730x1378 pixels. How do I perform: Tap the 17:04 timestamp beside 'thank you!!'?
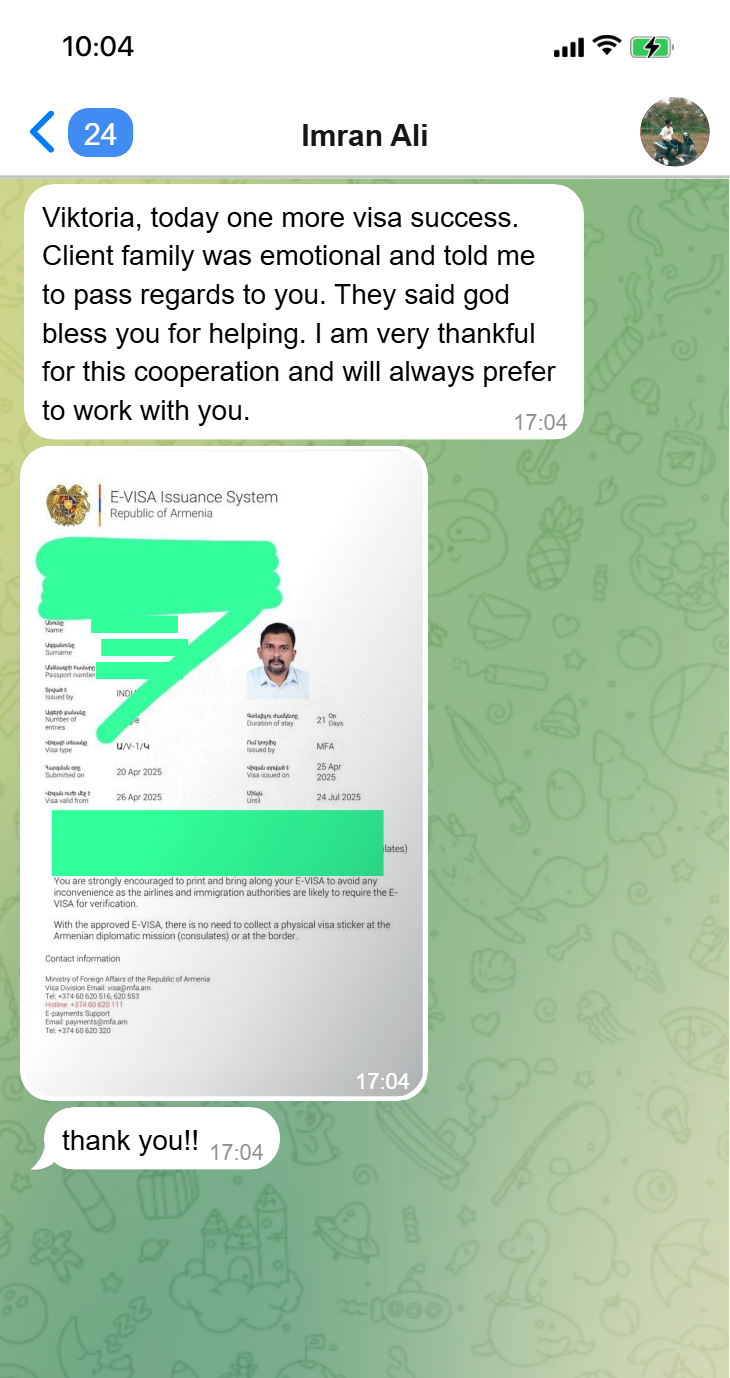click(x=236, y=1153)
